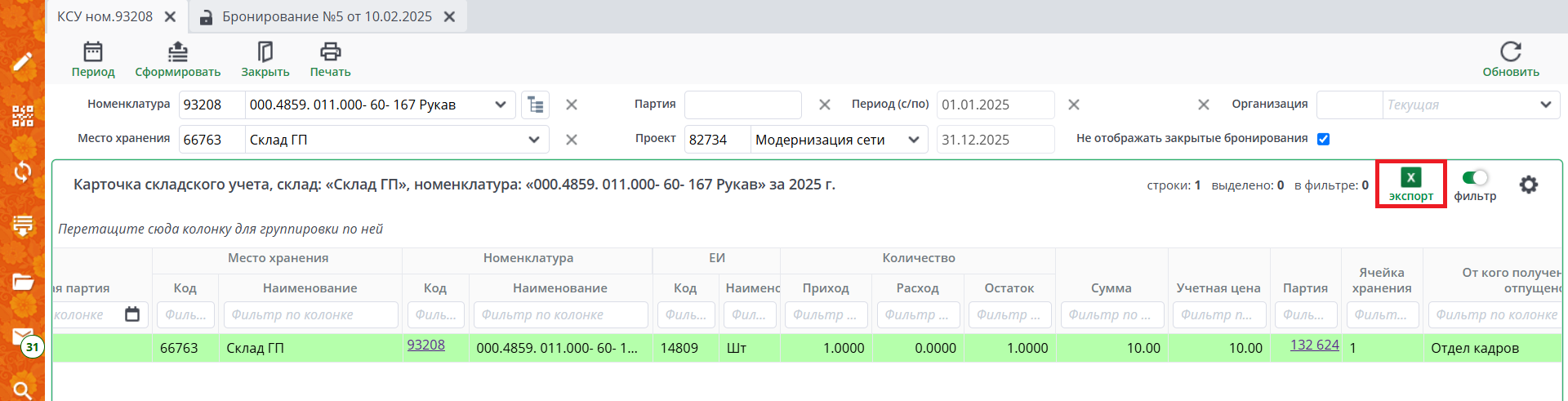Click the Партия input field

tap(742, 105)
